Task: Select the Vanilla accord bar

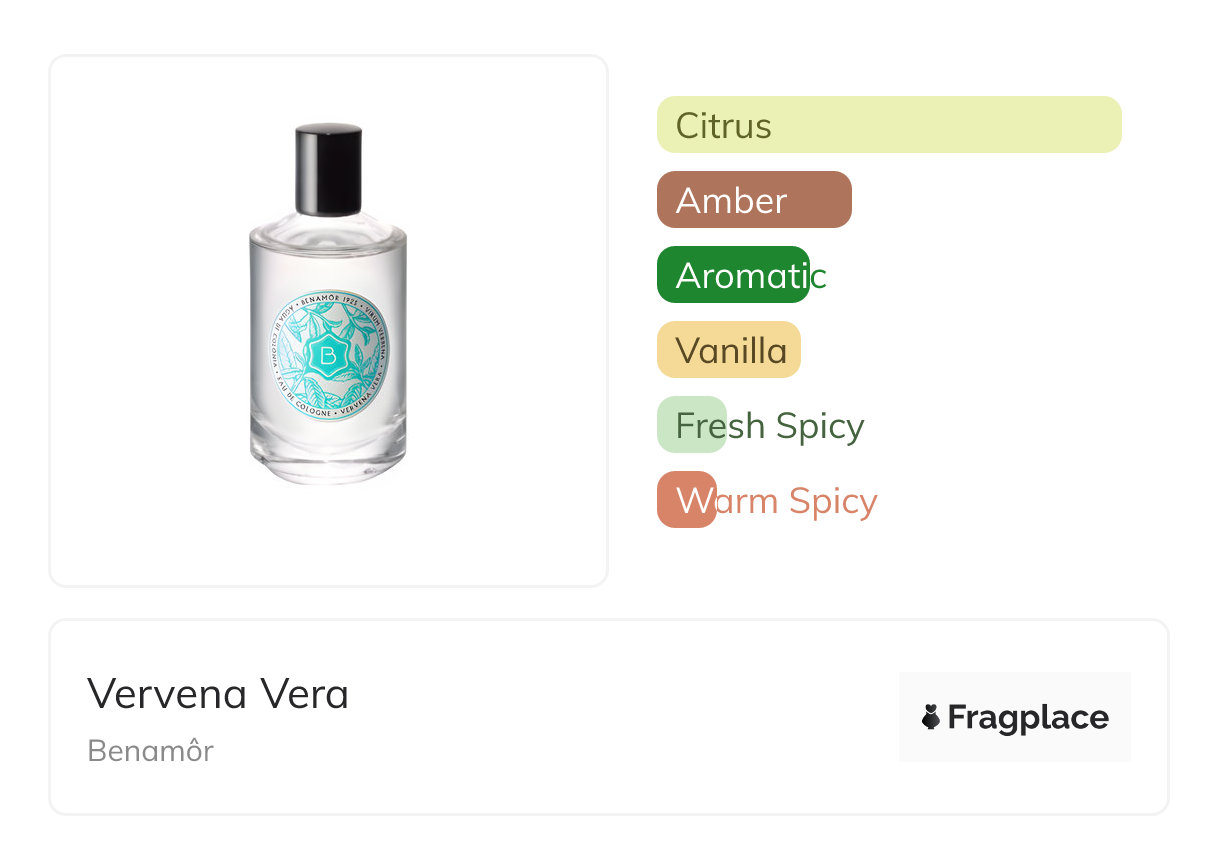Action: point(729,350)
